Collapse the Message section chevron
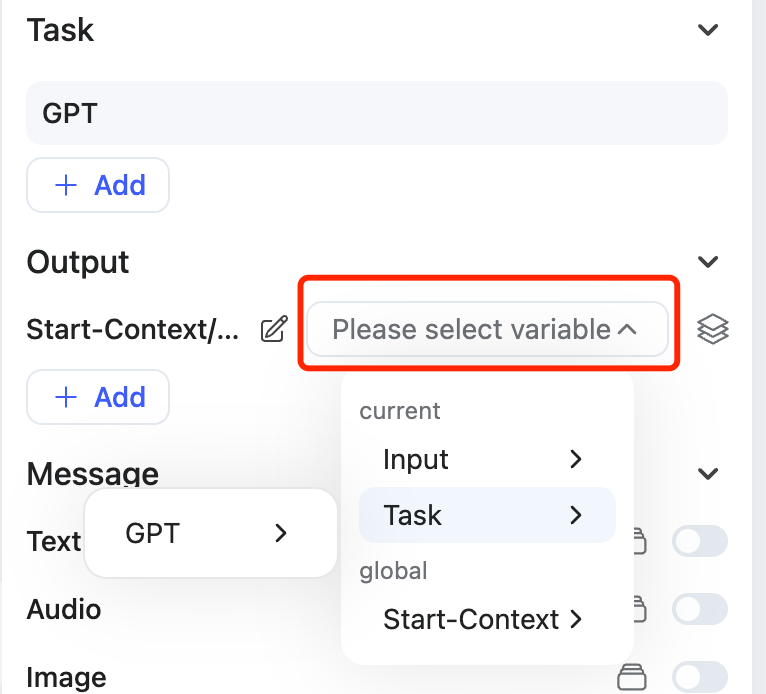The image size is (766, 694). 708,473
